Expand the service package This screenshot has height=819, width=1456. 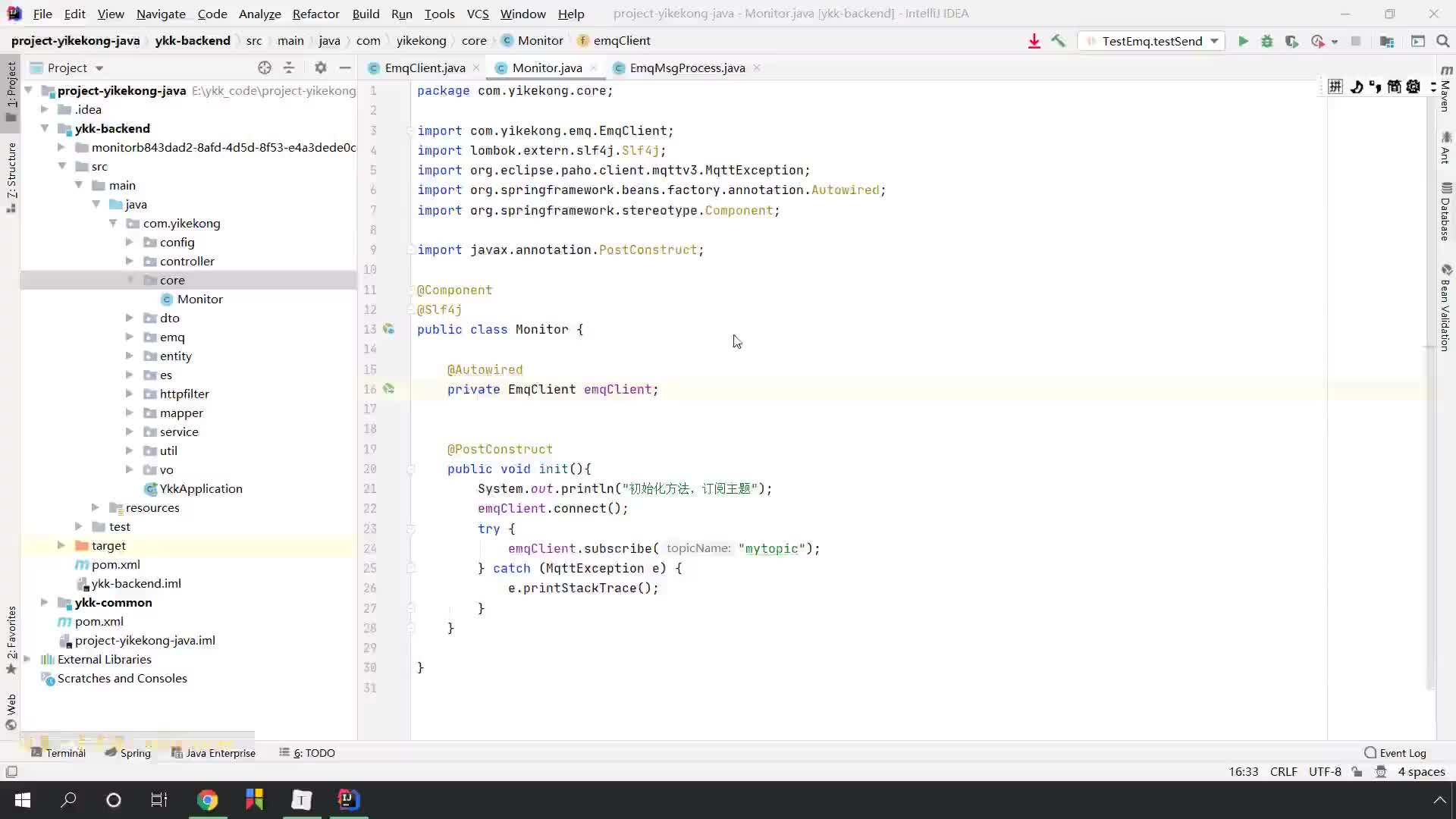point(129,431)
